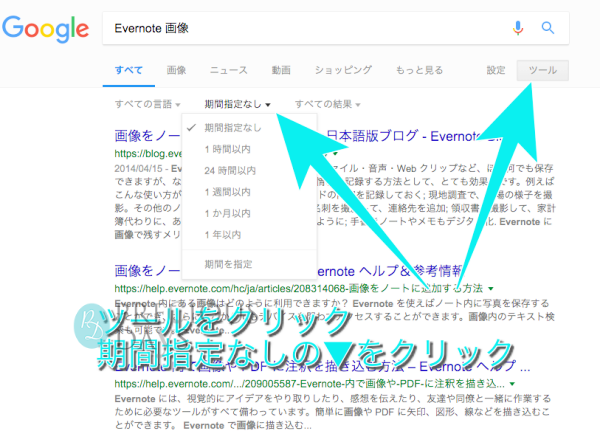Expand the もっと見る menu

click(x=419, y=70)
